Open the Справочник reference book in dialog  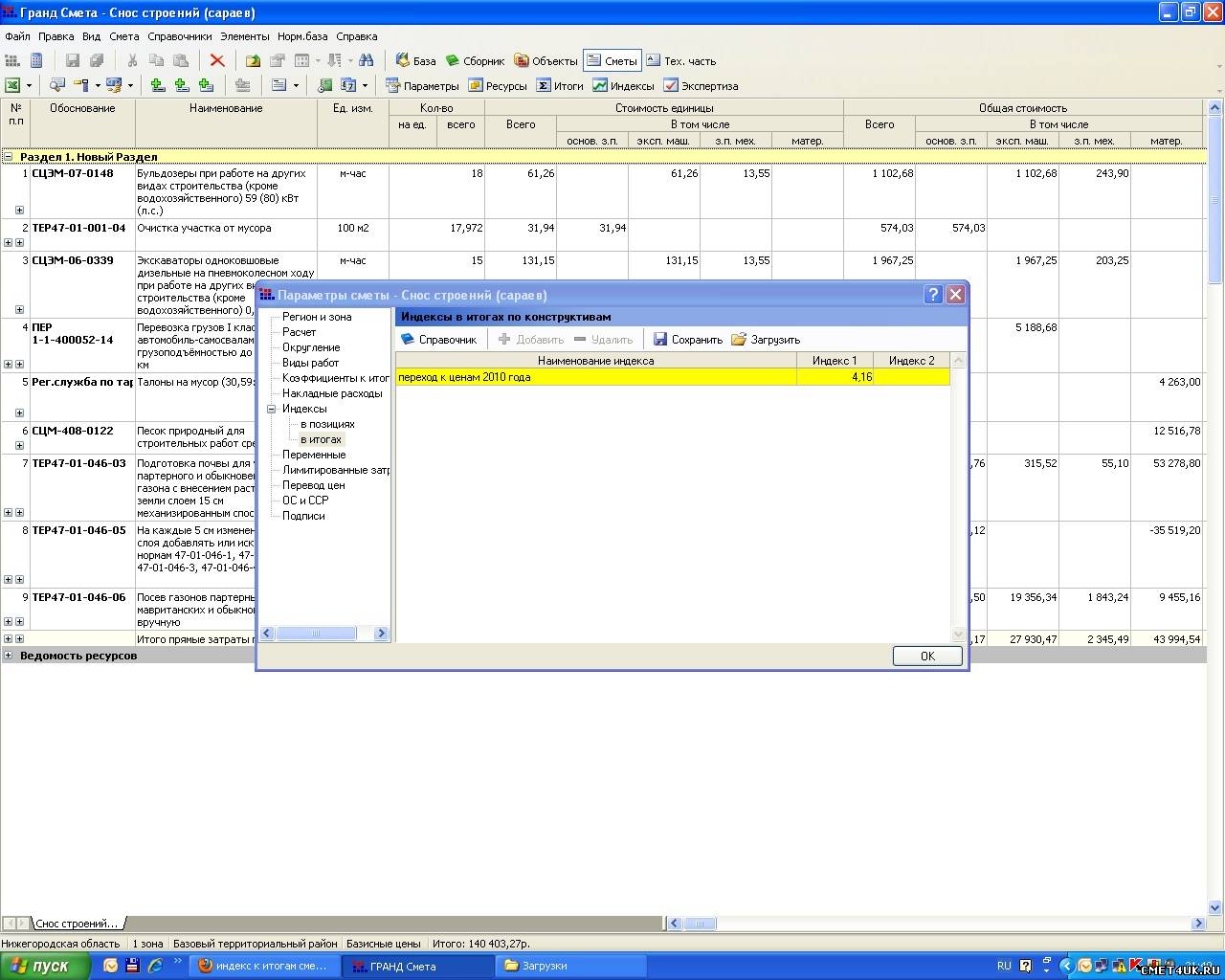click(x=438, y=340)
